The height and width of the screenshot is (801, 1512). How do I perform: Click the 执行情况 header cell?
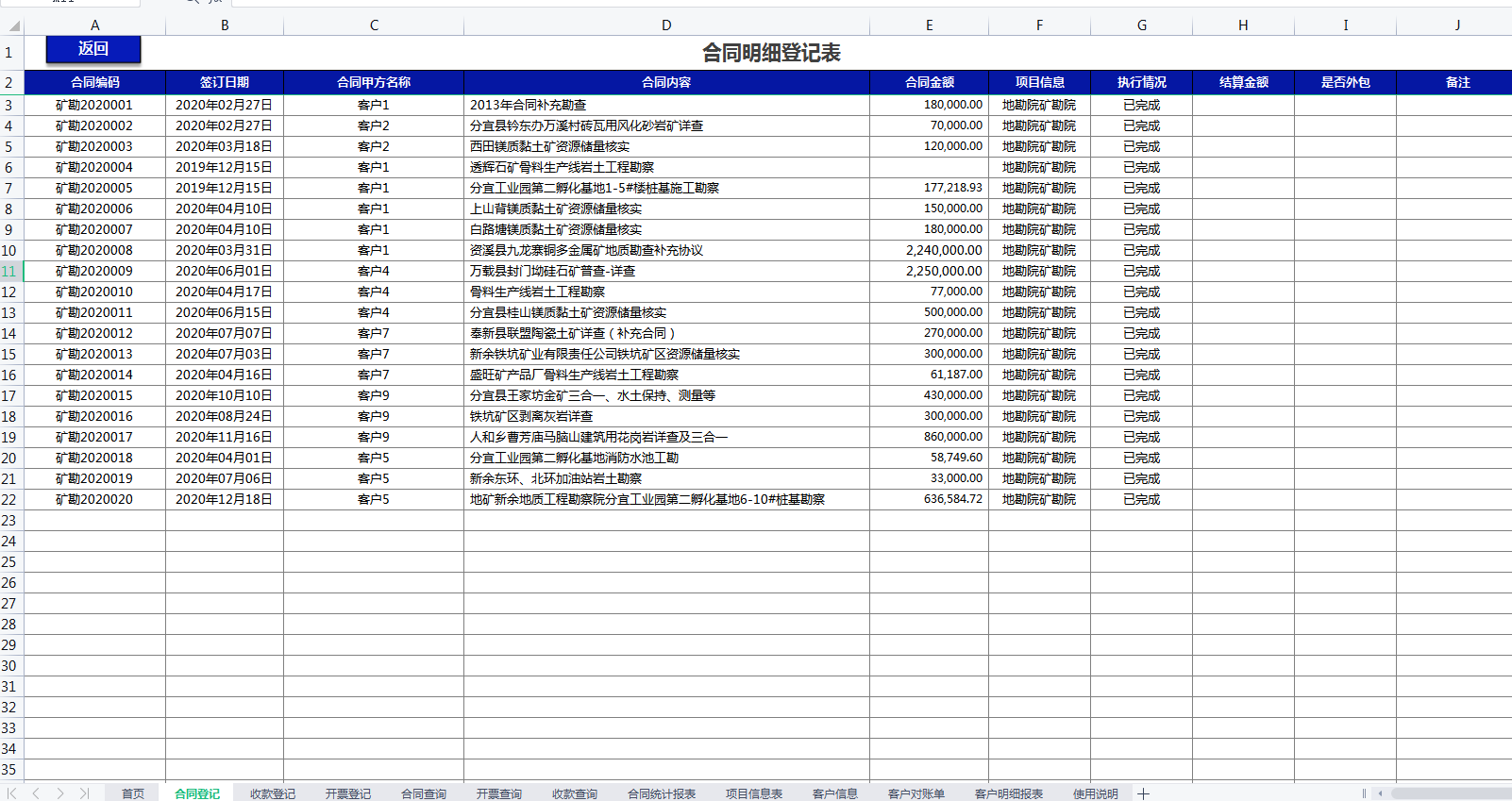coord(1141,82)
